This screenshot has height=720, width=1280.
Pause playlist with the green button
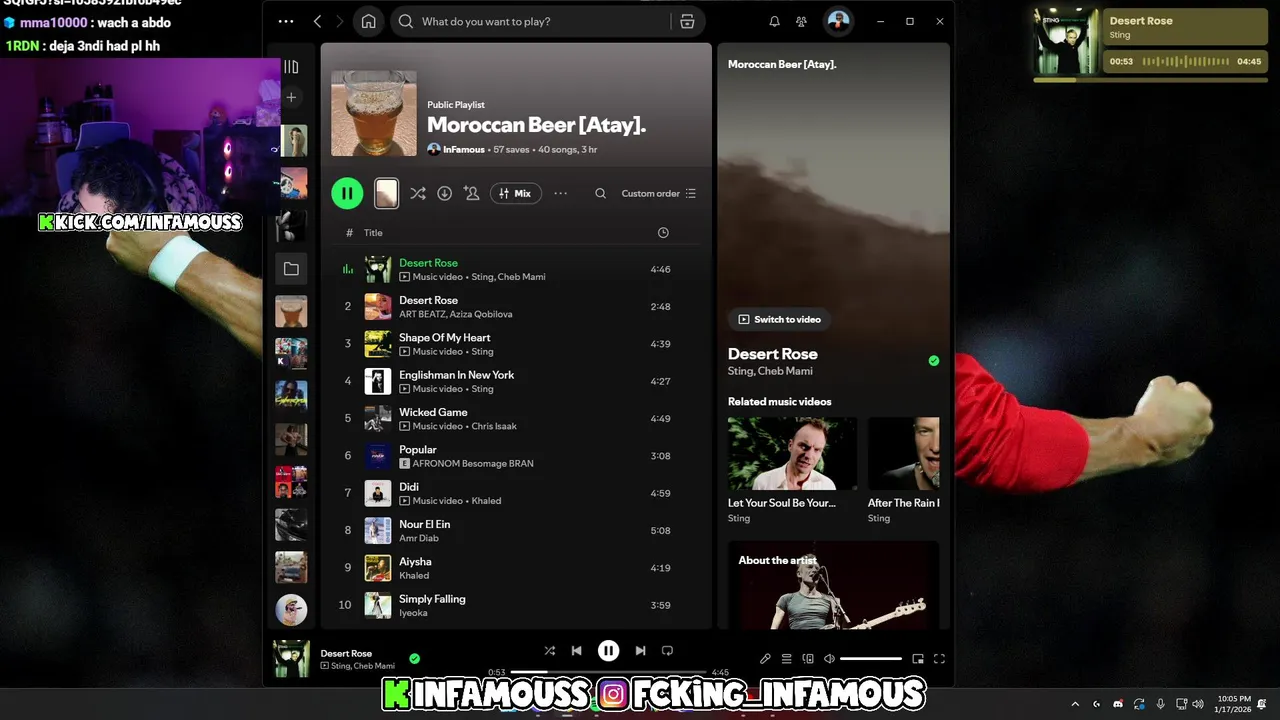tap(347, 193)
